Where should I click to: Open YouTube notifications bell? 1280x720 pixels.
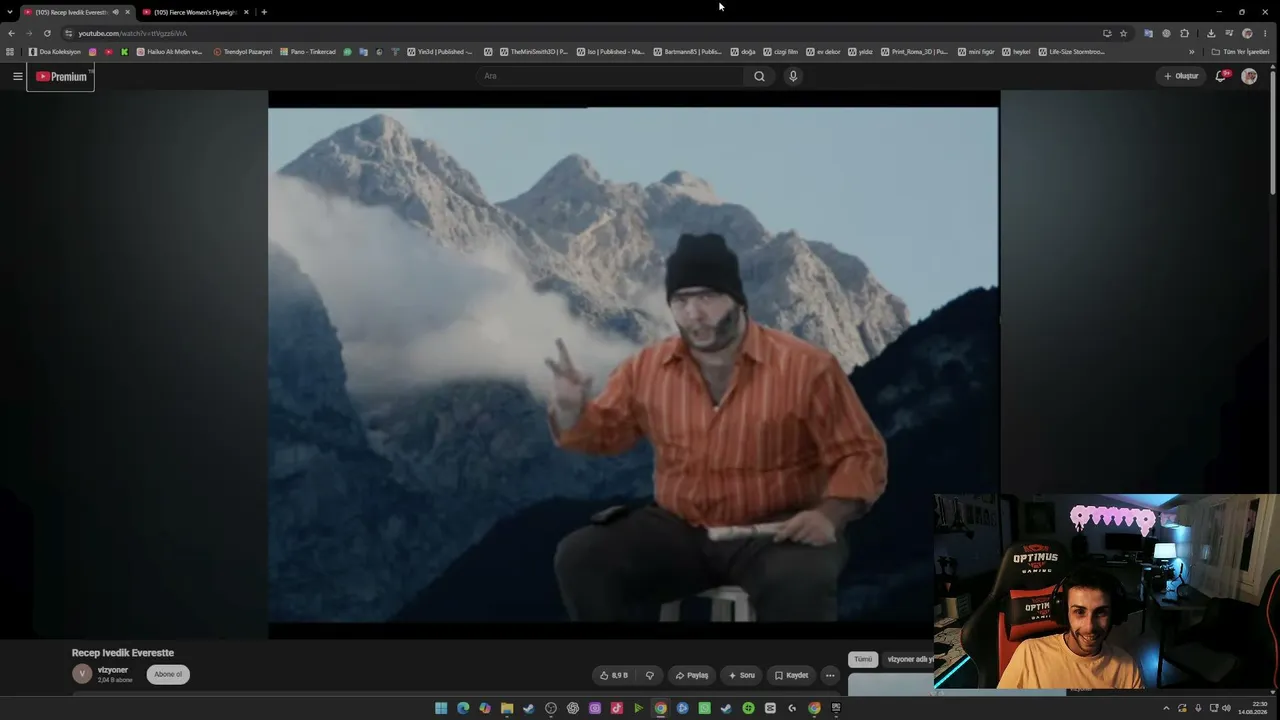pyautogui.click(x=1220, y=76)
